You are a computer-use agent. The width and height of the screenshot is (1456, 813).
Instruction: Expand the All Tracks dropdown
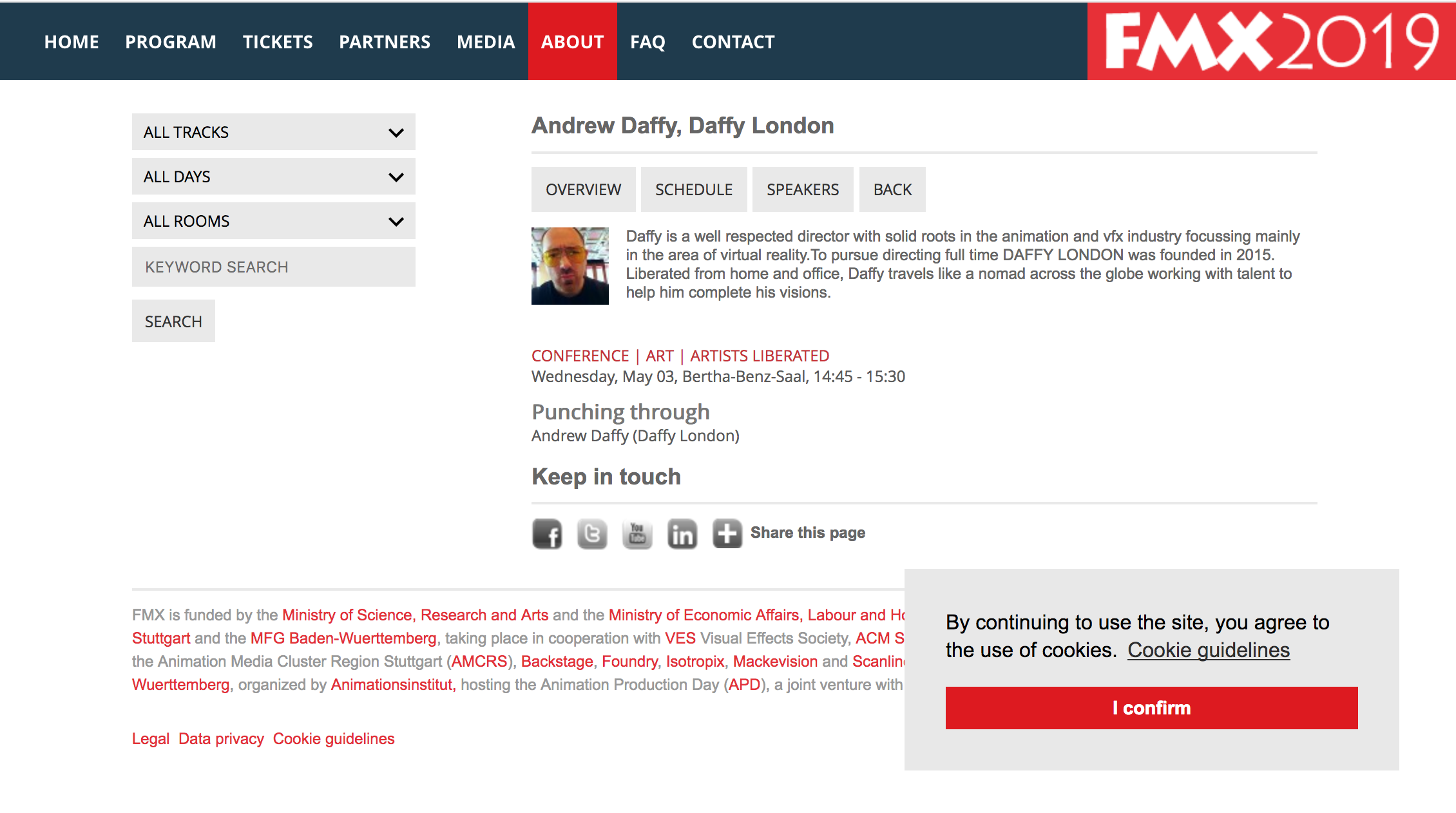click(x=273, y=132)
